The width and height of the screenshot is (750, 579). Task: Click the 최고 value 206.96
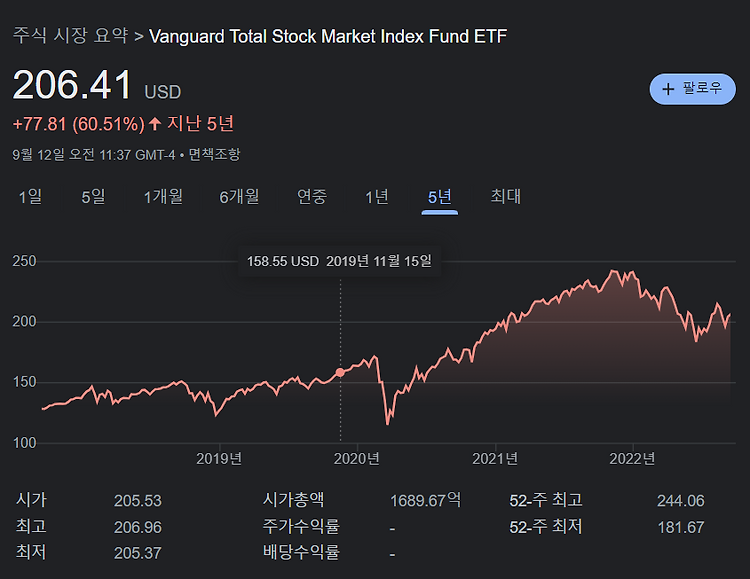[x=138, y=527]
